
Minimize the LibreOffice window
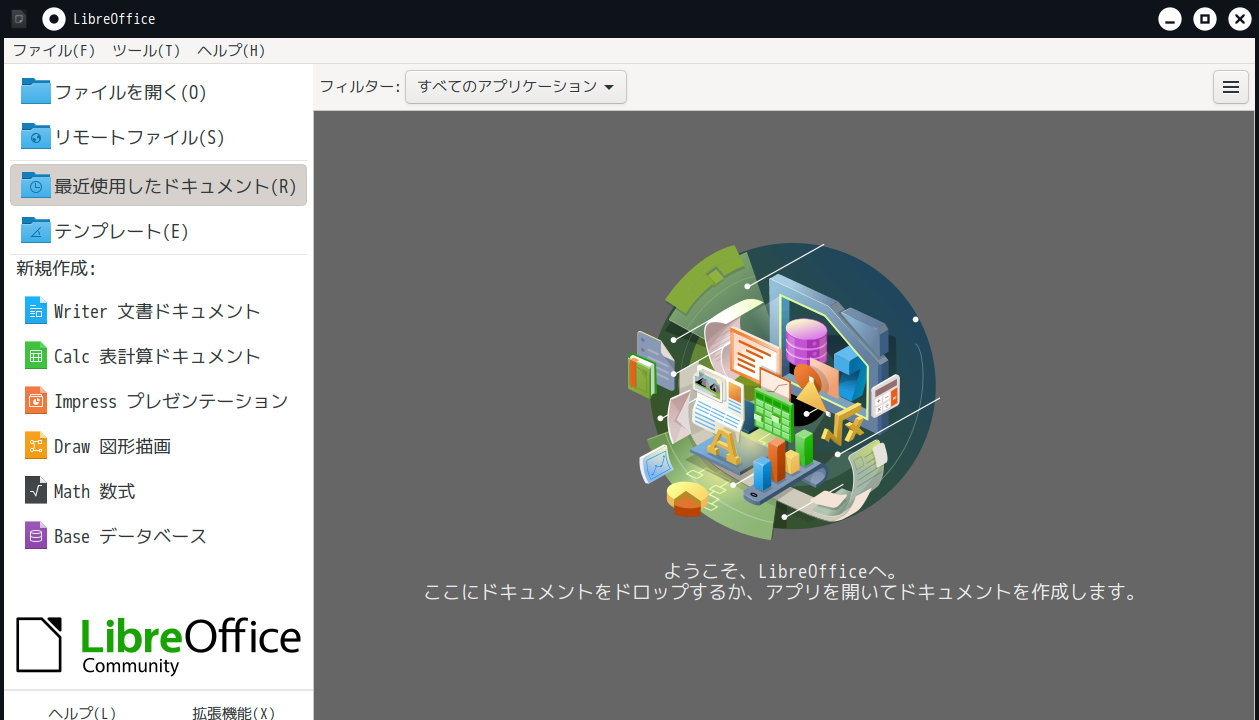1170,19
